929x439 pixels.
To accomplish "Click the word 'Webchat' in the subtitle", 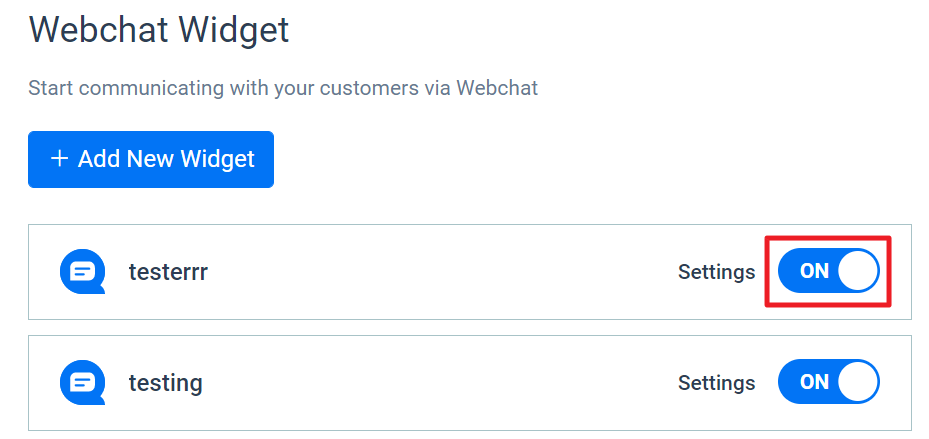I will coord(497,88).
